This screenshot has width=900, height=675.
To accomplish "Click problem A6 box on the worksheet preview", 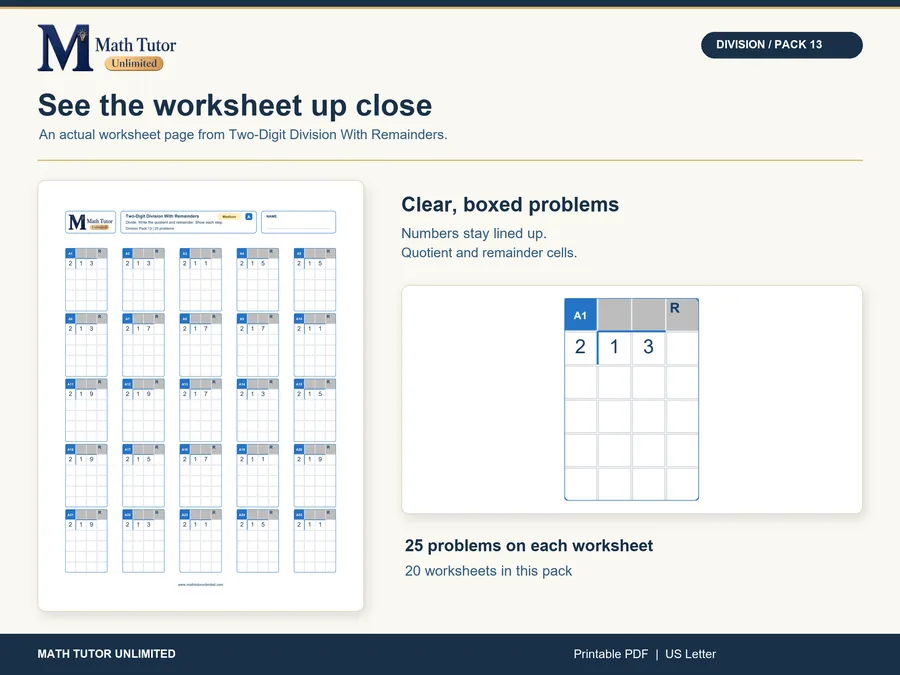I will pos(86,345).
